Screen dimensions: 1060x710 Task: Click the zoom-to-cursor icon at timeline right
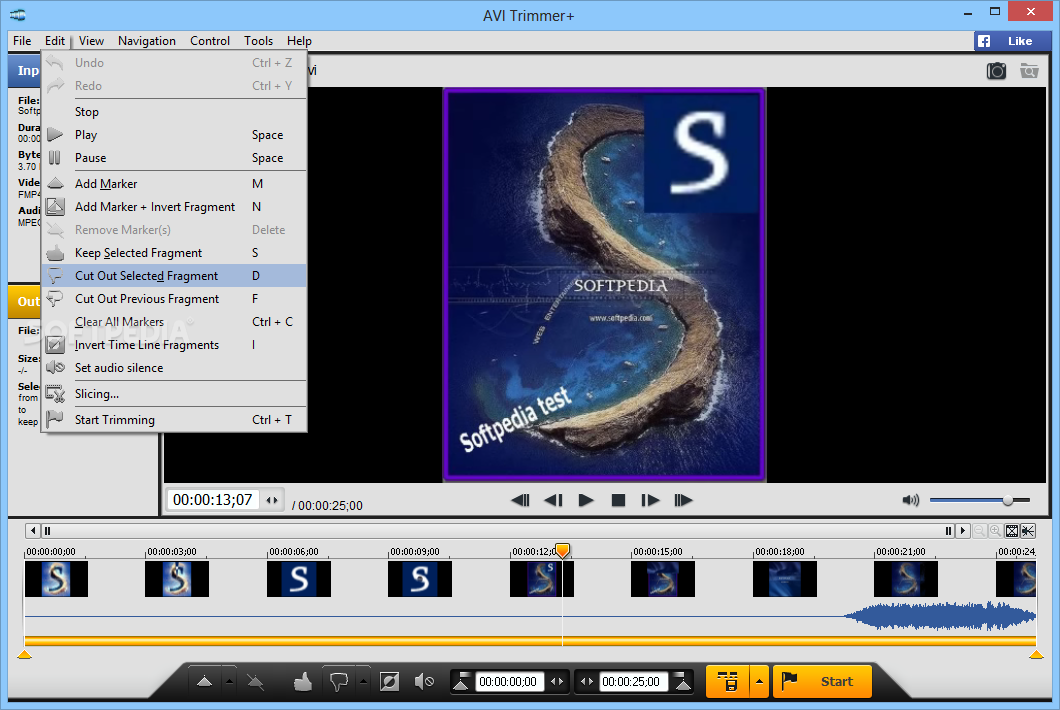point(1028,531)
